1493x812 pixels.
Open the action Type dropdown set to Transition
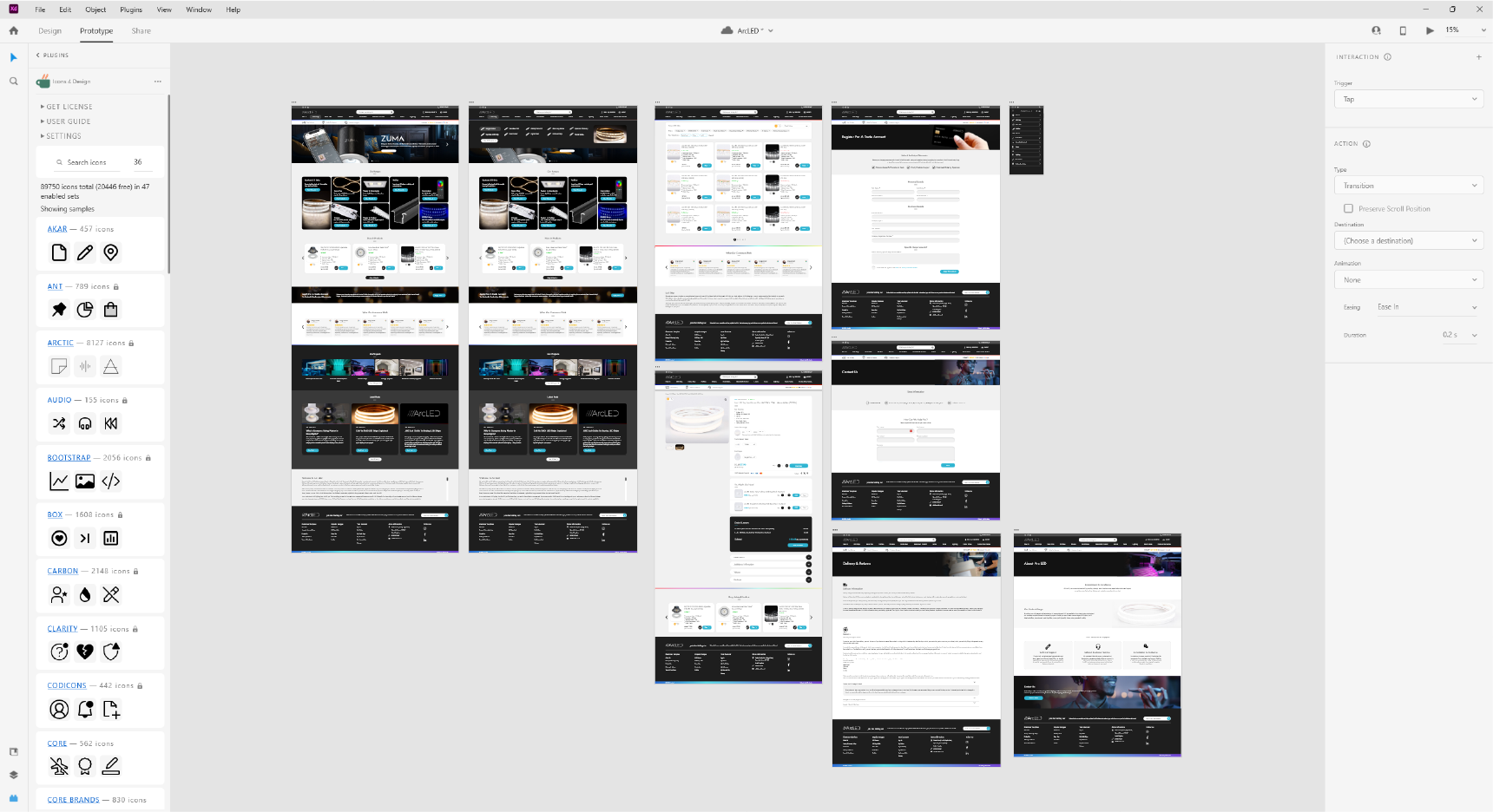click(x=1408, y=186)
